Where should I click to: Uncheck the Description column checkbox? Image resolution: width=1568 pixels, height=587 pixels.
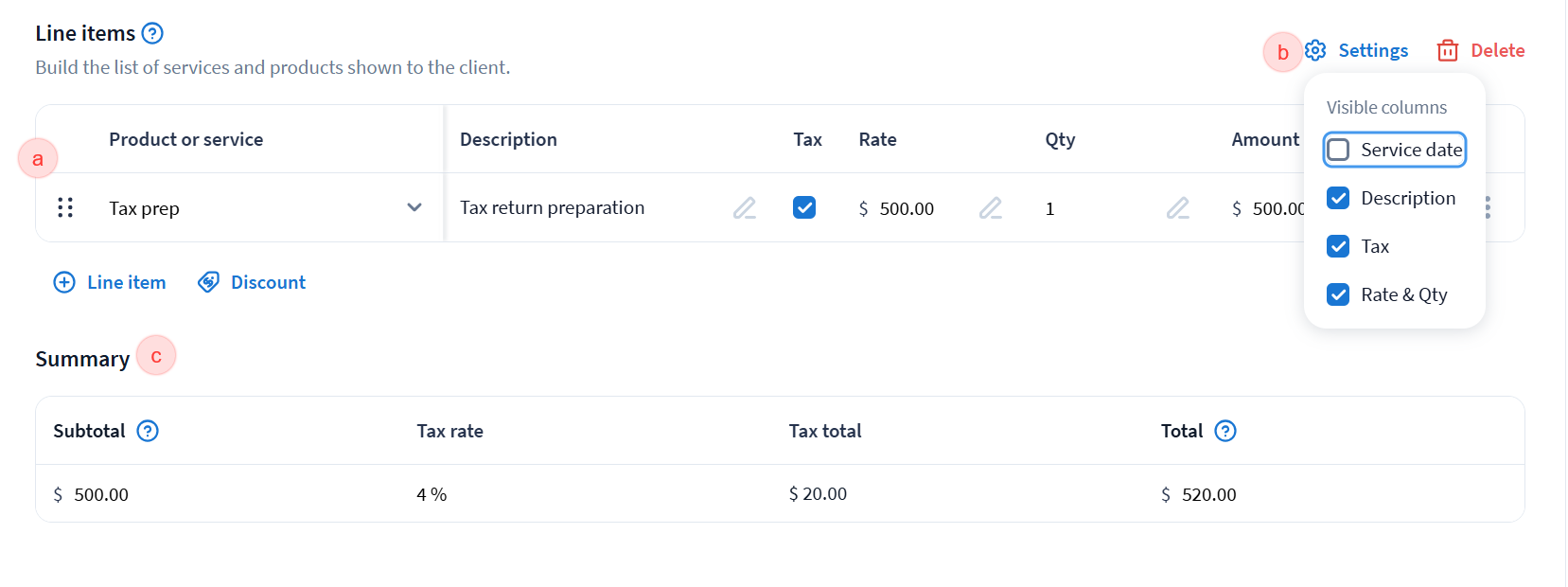click(1338, 198)
